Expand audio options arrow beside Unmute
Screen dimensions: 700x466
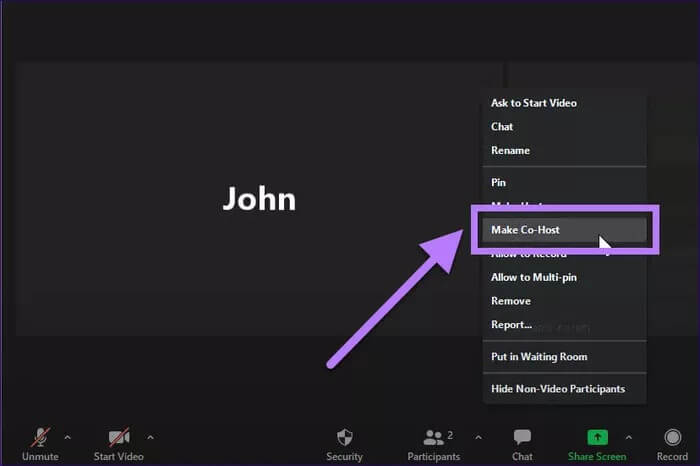(67, 437)
